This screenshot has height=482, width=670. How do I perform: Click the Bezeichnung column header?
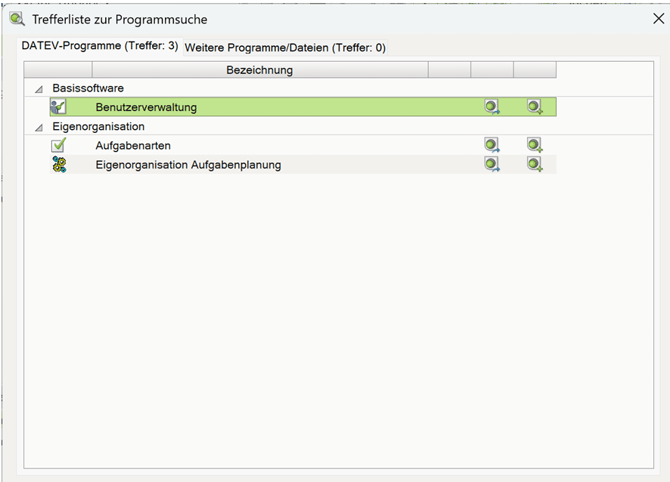click(259, 70)
